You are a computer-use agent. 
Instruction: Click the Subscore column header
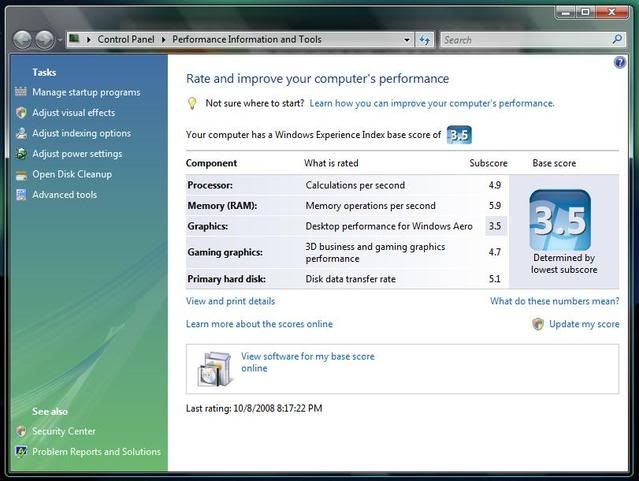click(488, 163)
